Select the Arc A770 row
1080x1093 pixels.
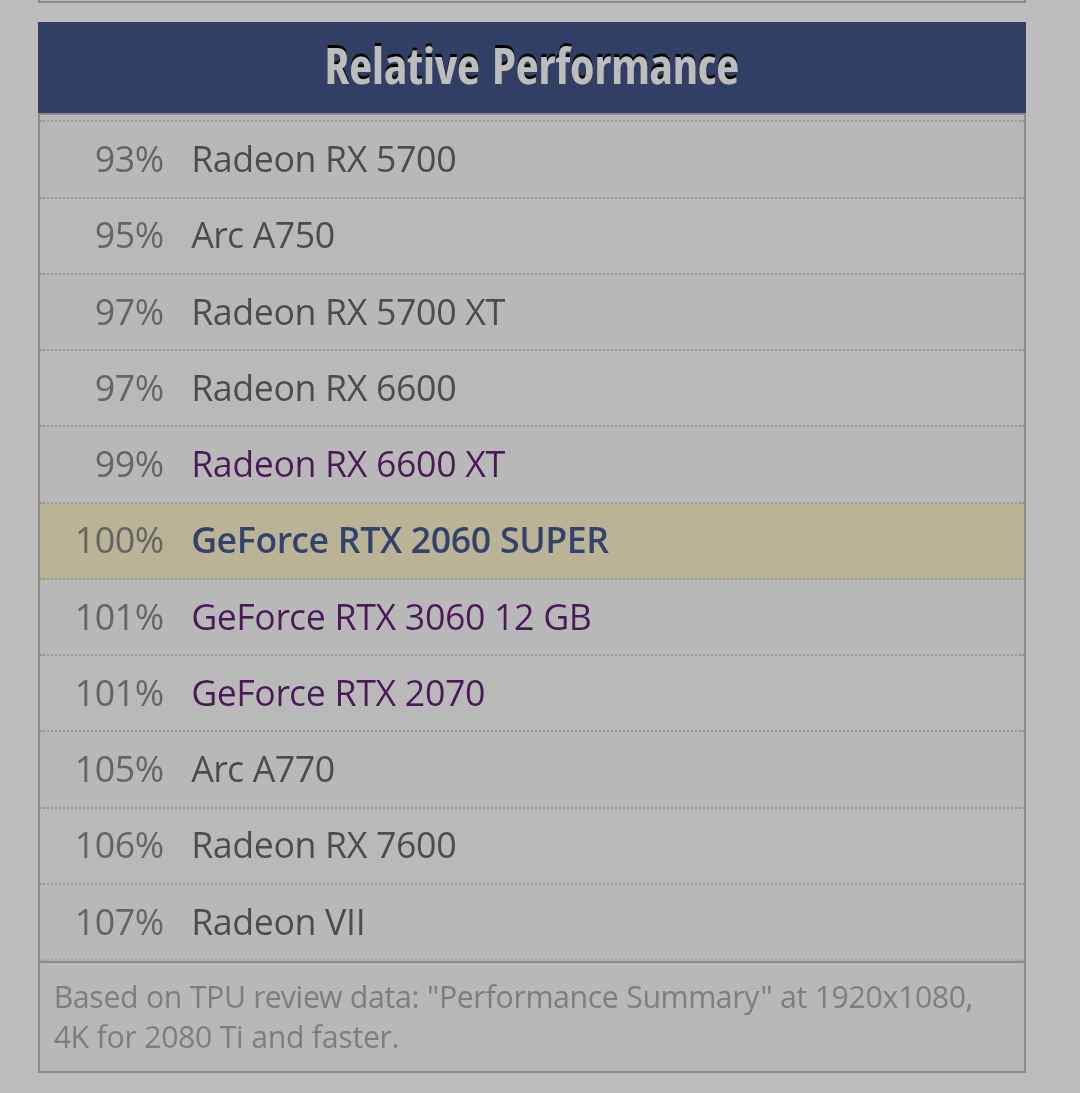[532, 770]
